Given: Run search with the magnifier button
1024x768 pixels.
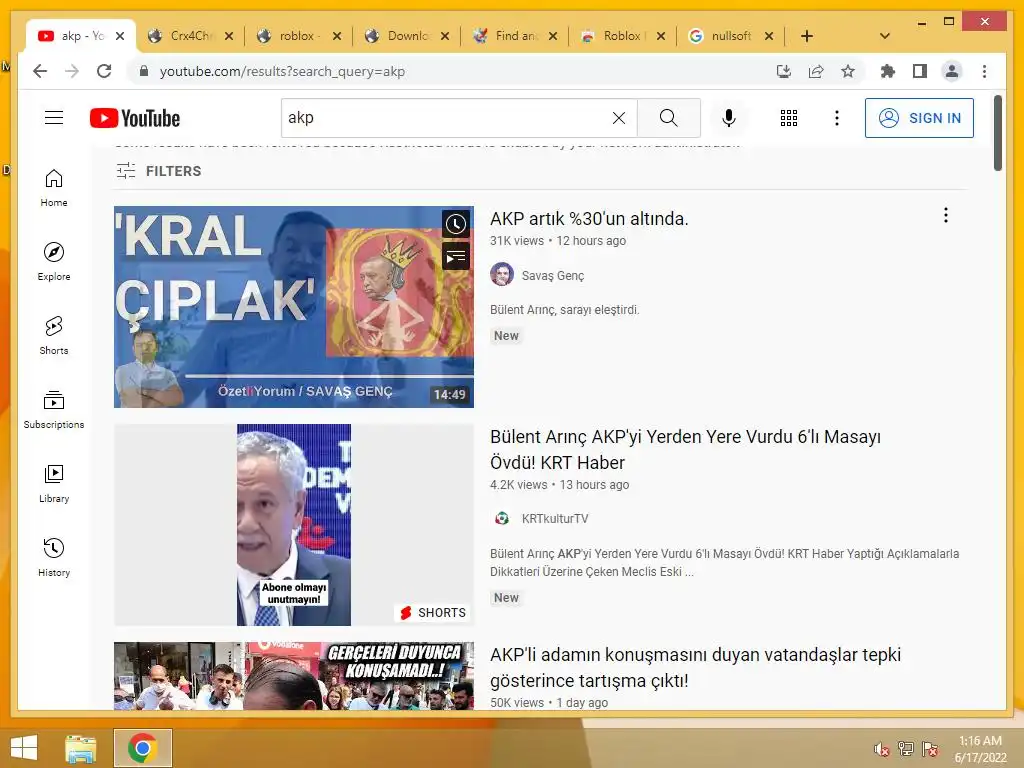Looking at the screenshot, I should tap(669, 118).
